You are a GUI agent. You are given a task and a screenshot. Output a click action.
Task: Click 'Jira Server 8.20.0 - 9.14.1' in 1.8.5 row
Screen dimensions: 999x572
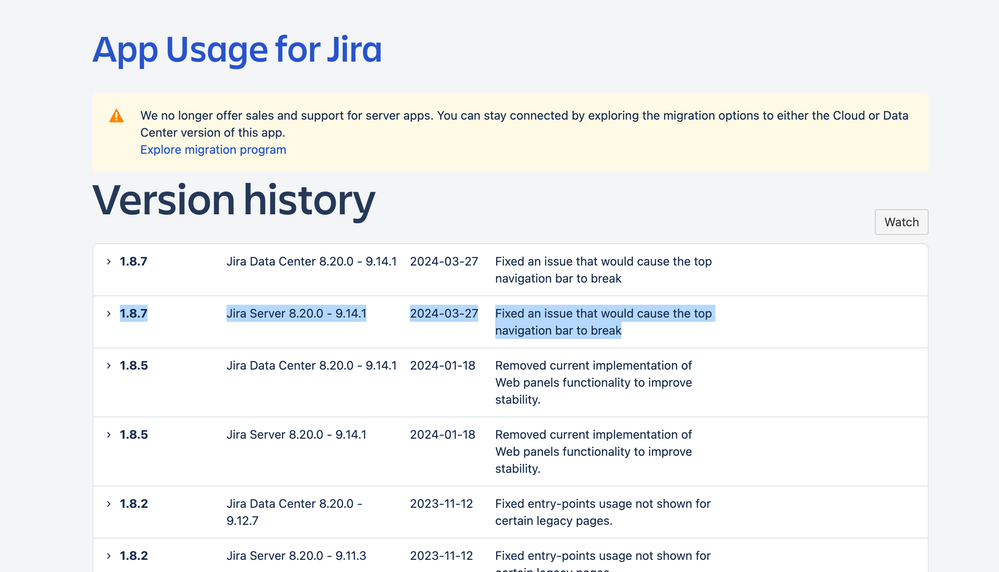[296, 434]
